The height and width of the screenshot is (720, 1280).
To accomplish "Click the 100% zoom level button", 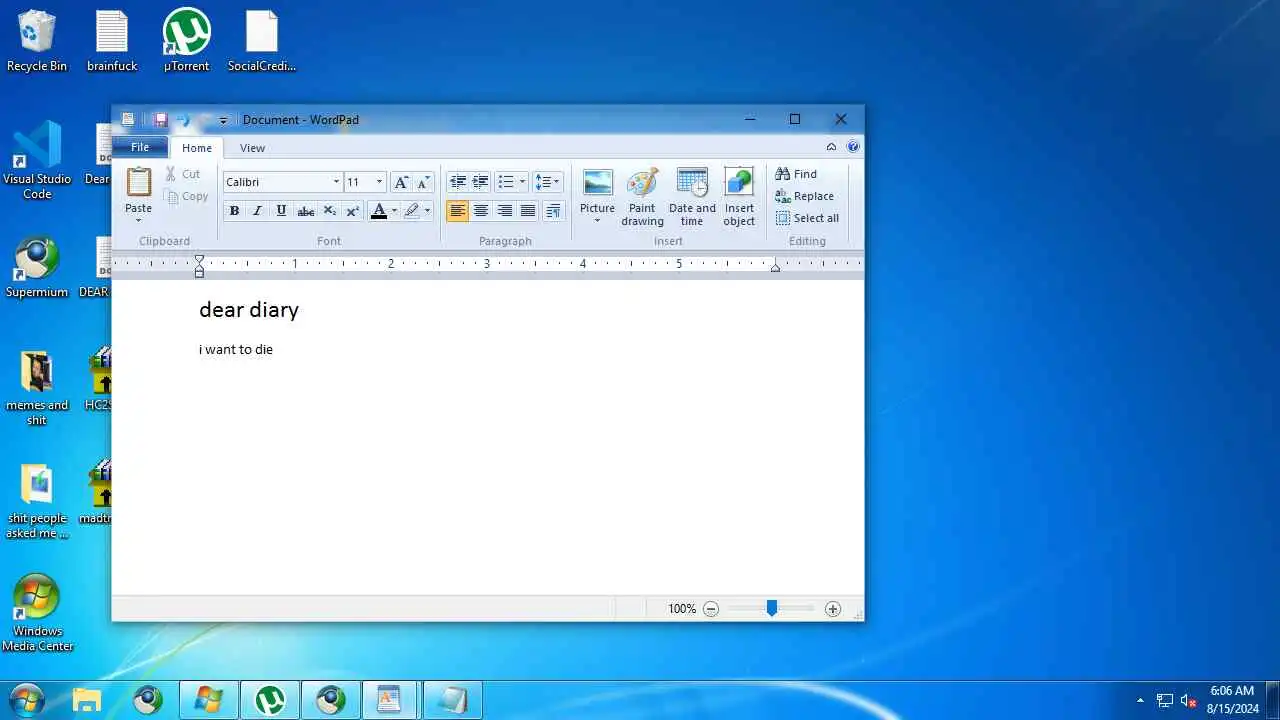I will click(x=682, y=609).
